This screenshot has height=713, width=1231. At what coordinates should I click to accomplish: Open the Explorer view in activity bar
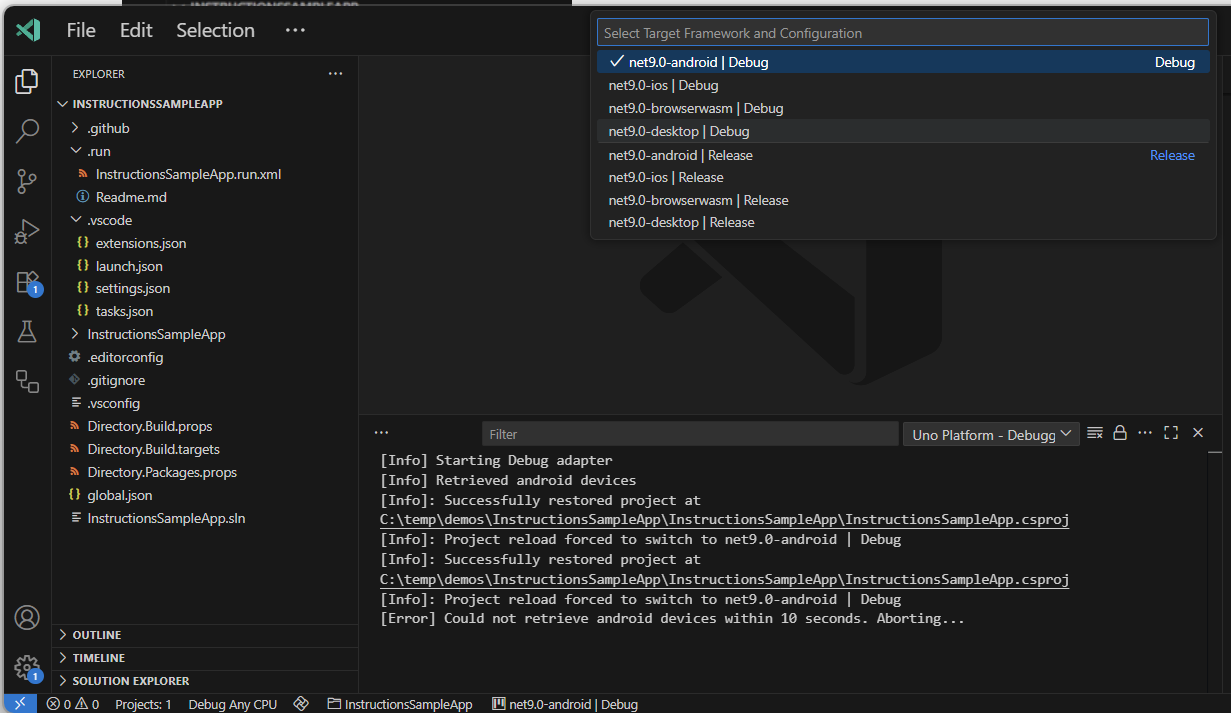[27, 81]
